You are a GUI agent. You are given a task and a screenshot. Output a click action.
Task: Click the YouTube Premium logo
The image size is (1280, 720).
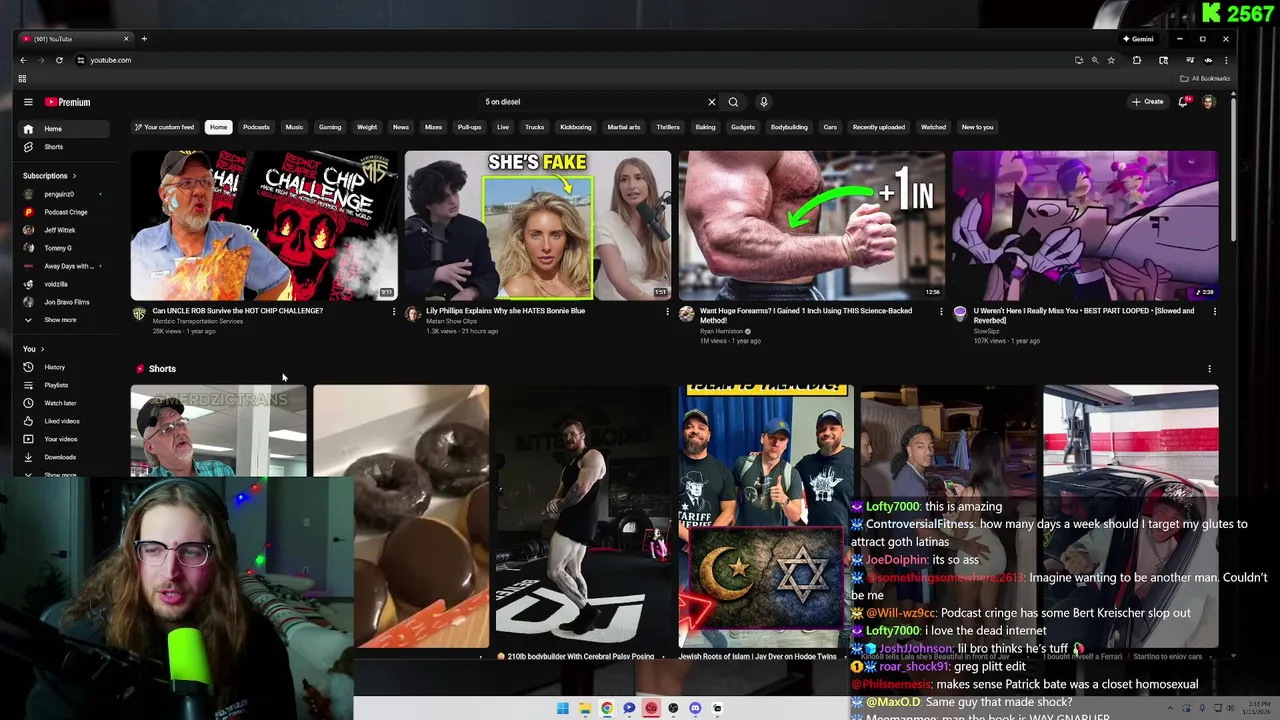(x=67, y=102)
